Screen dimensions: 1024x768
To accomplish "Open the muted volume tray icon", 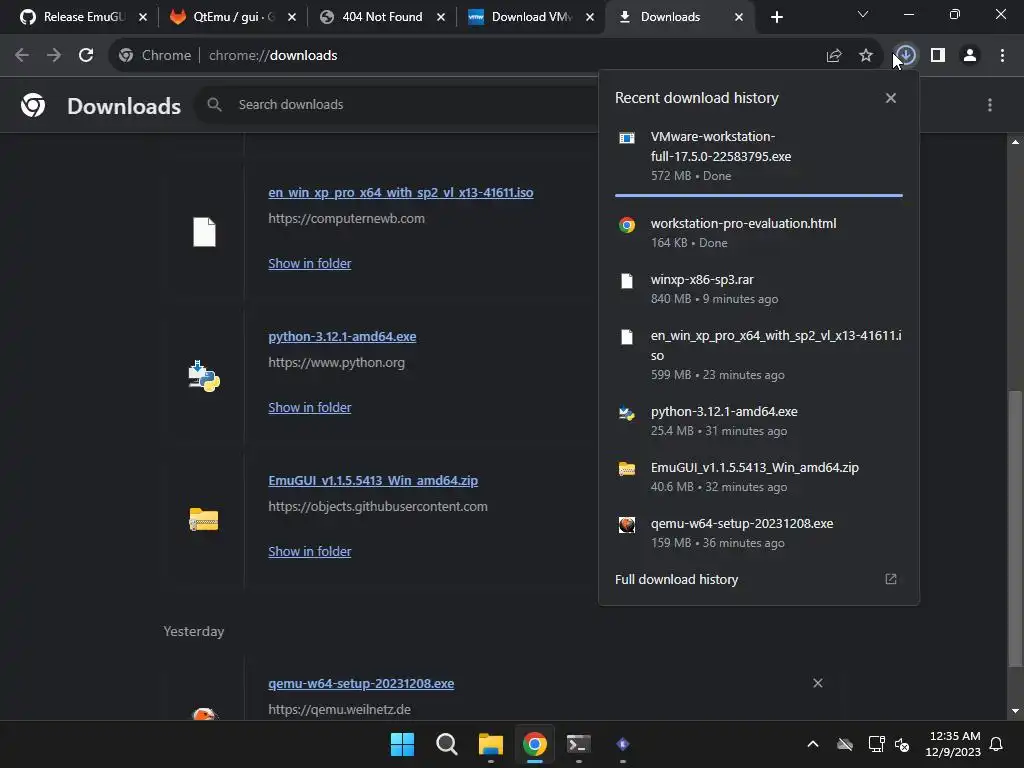I will tap(902, 744).
